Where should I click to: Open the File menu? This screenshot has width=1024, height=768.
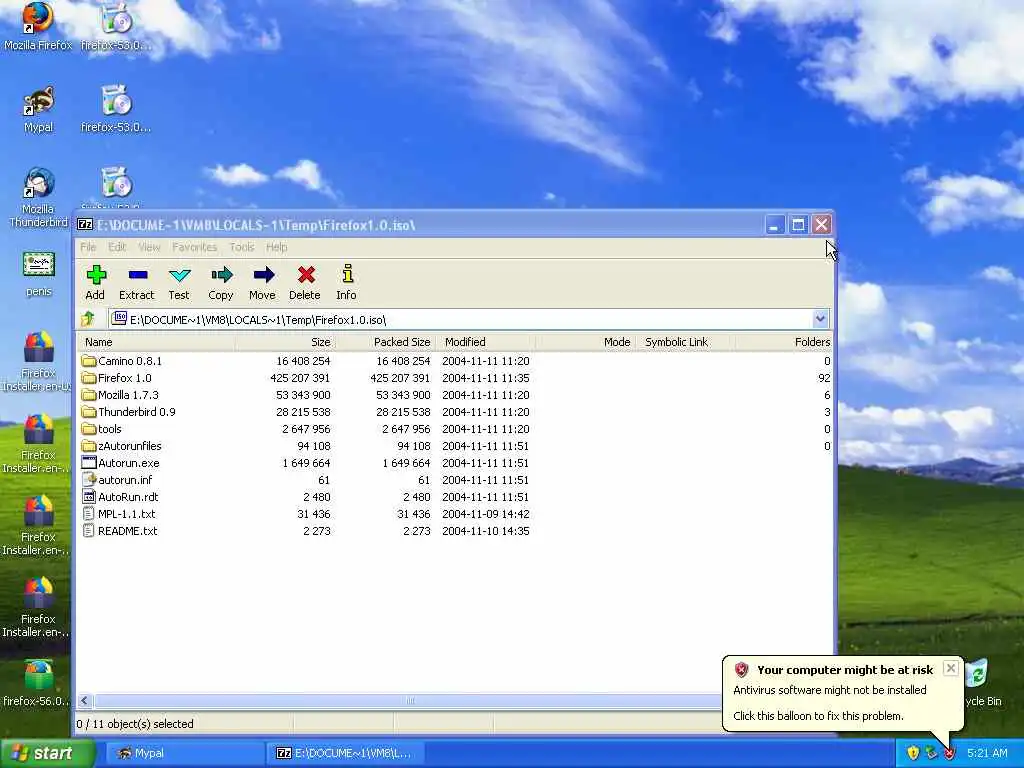(x=88, y=247)
